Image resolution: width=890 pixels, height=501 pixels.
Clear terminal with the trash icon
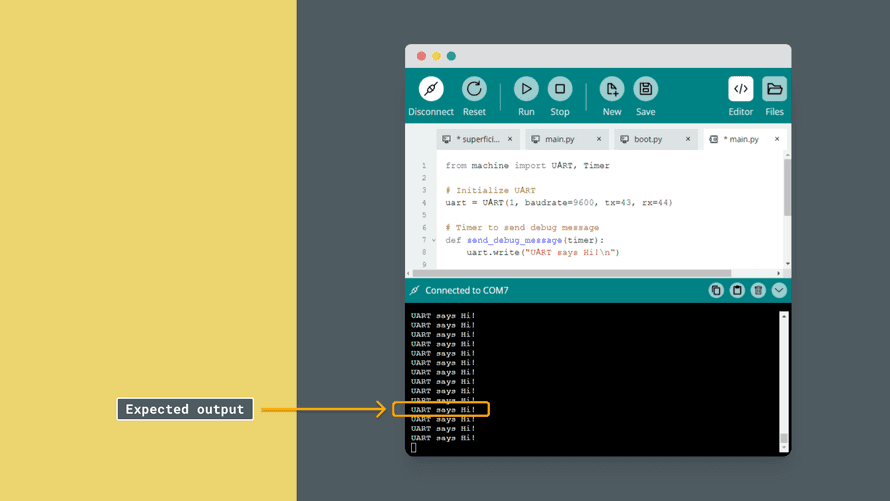coord(758,291)
